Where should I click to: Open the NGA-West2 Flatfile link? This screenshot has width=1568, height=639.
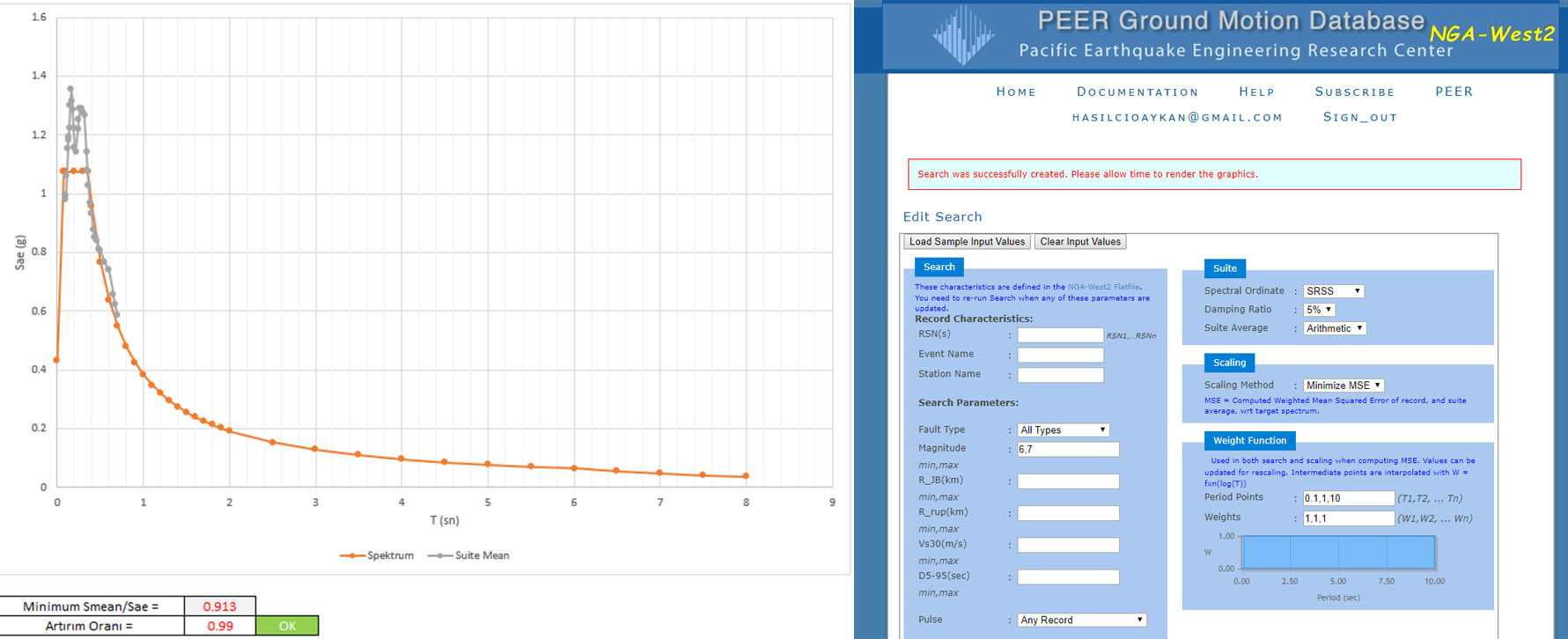pyautogui.click(x=1104, y=287)
